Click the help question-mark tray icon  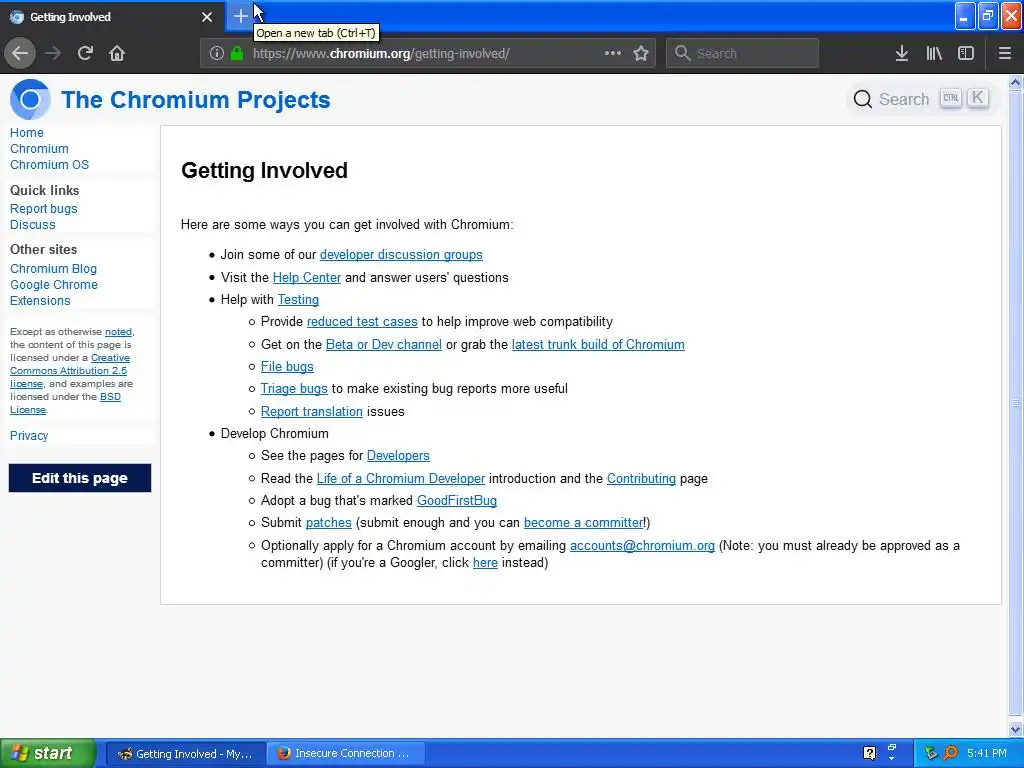click(x=869, y=753)
